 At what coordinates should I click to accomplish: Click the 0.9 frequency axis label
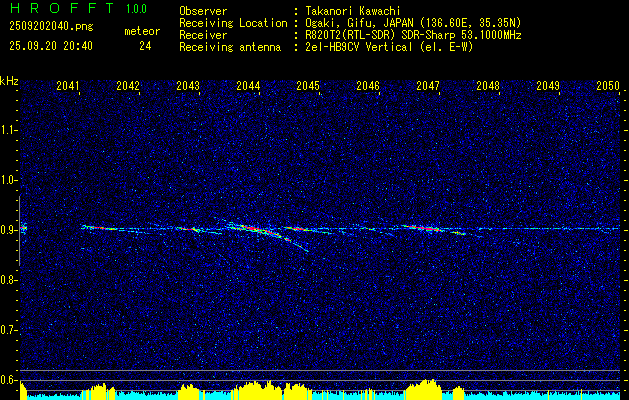coord(8,230)
